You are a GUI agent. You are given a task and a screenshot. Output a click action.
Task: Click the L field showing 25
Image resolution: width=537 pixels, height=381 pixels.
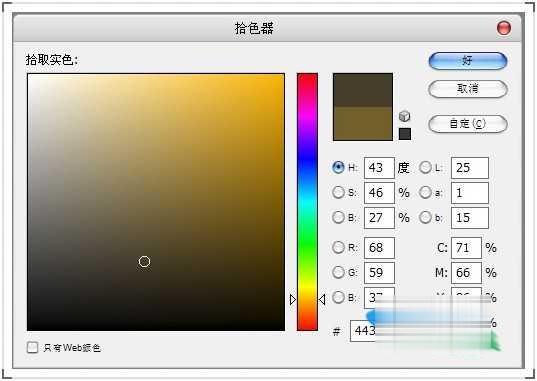point(470,168)
